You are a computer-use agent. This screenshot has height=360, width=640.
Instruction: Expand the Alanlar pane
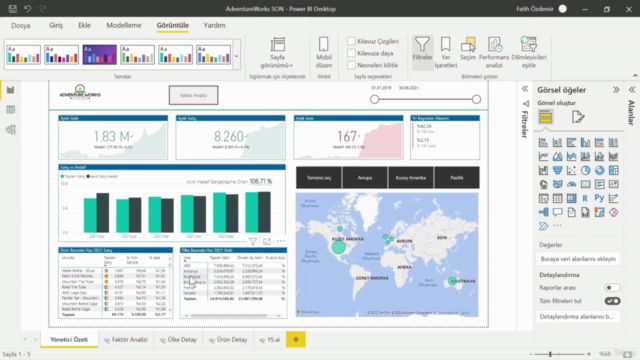click(632, 90)
